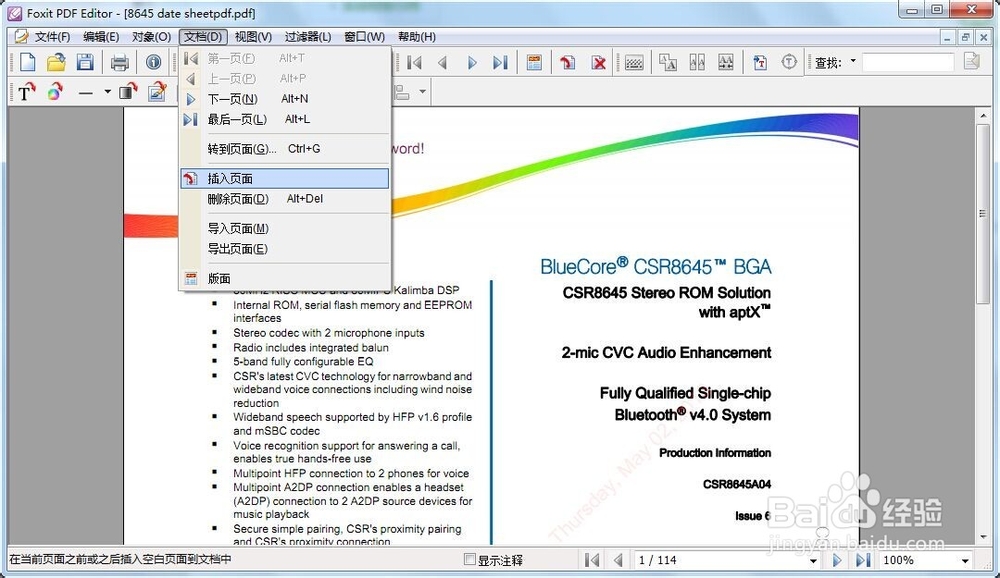Click the image edit pencil icon

157,92
